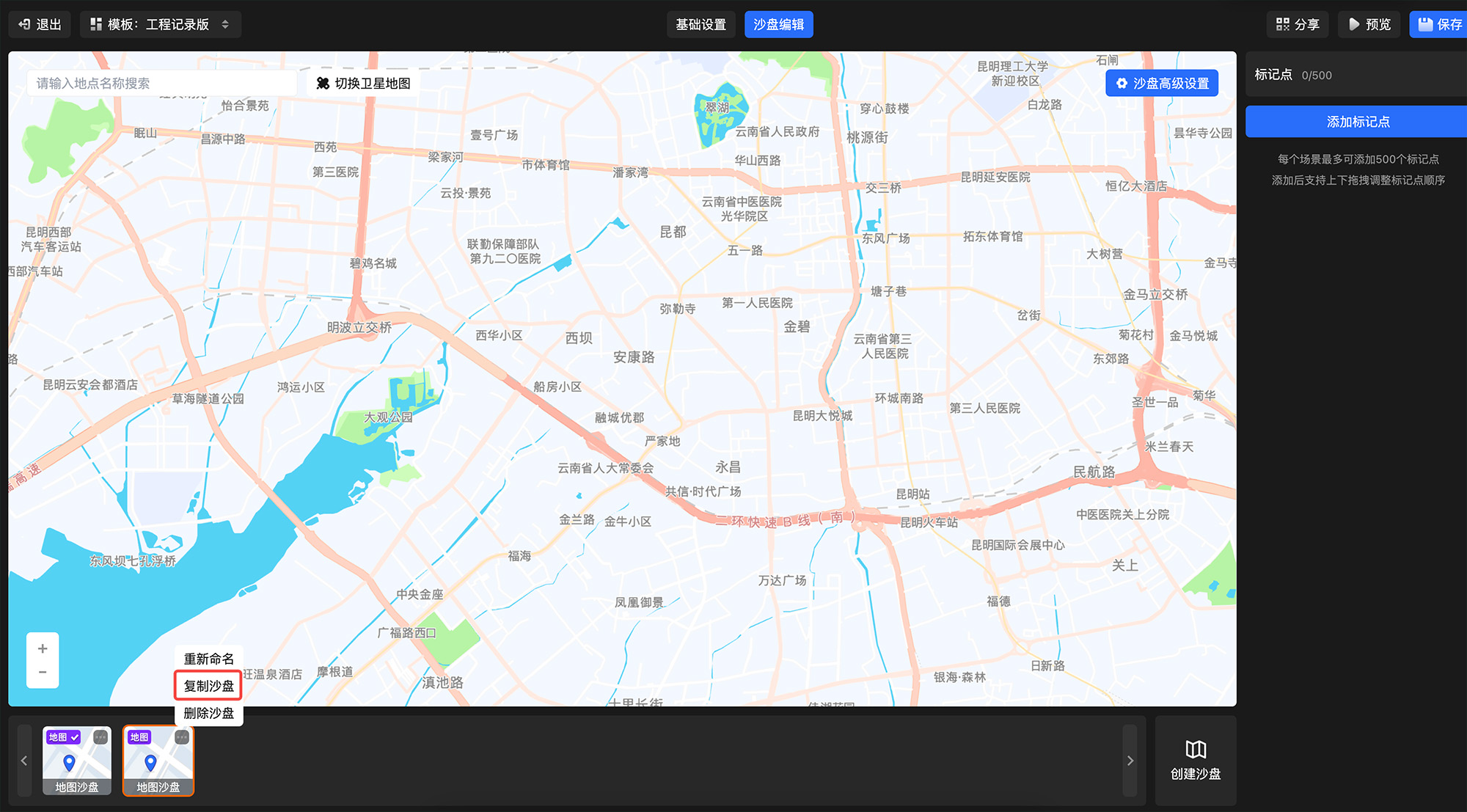This screenshot has width=1467, height=812.
Task: Toggle 切换卫星地图 satellite map view
Action: pos(363,83)
